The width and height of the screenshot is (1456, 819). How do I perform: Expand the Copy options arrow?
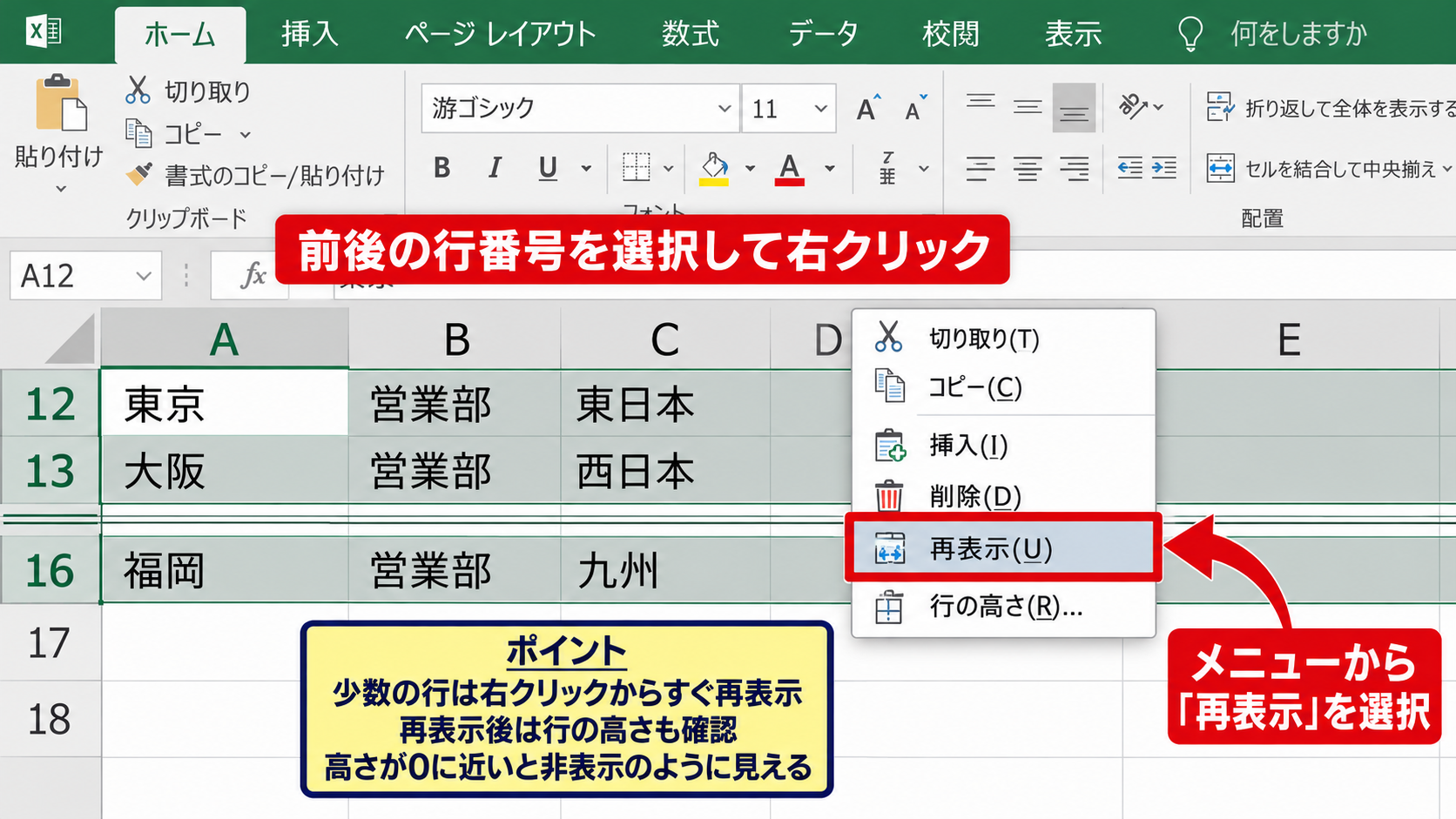pos(246,135)
